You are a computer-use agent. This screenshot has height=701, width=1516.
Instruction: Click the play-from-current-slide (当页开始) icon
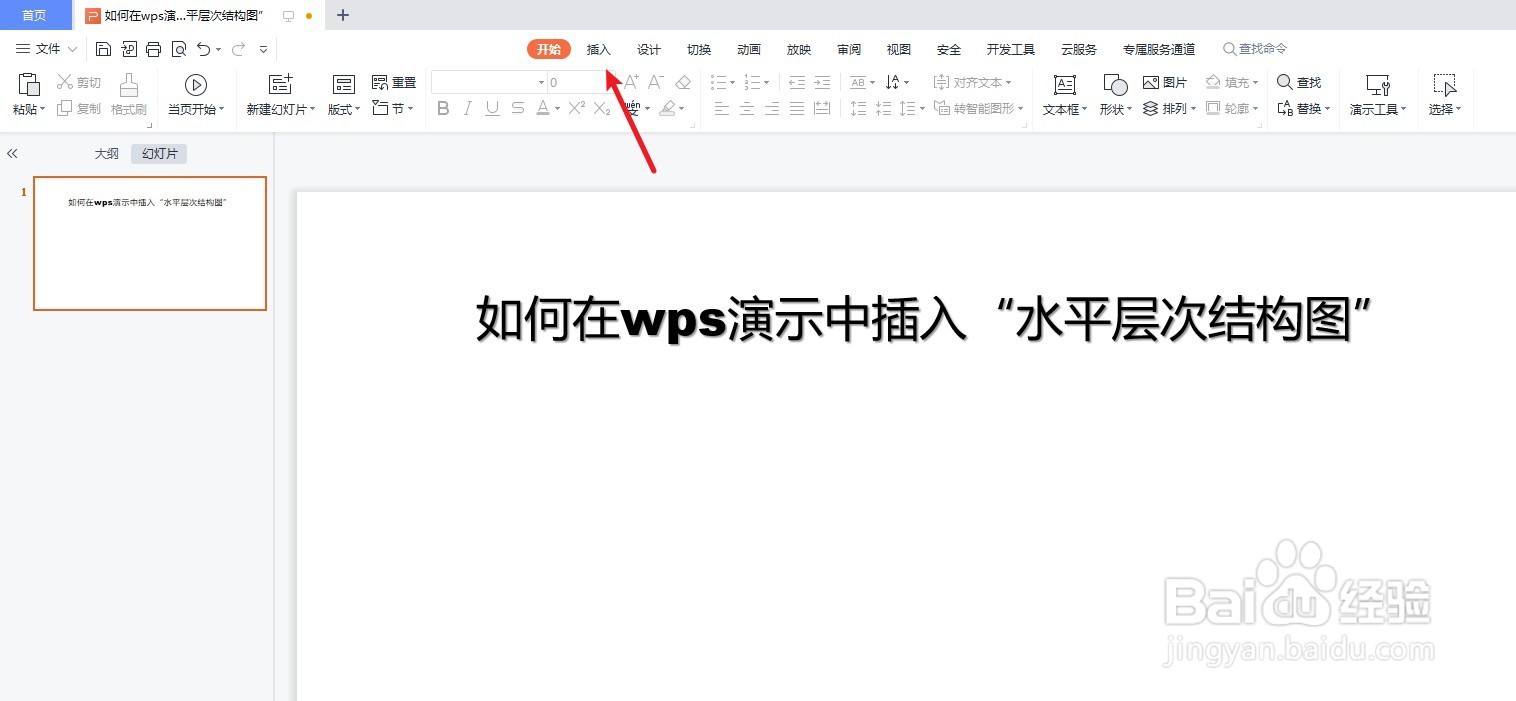(x=196, y=85)
